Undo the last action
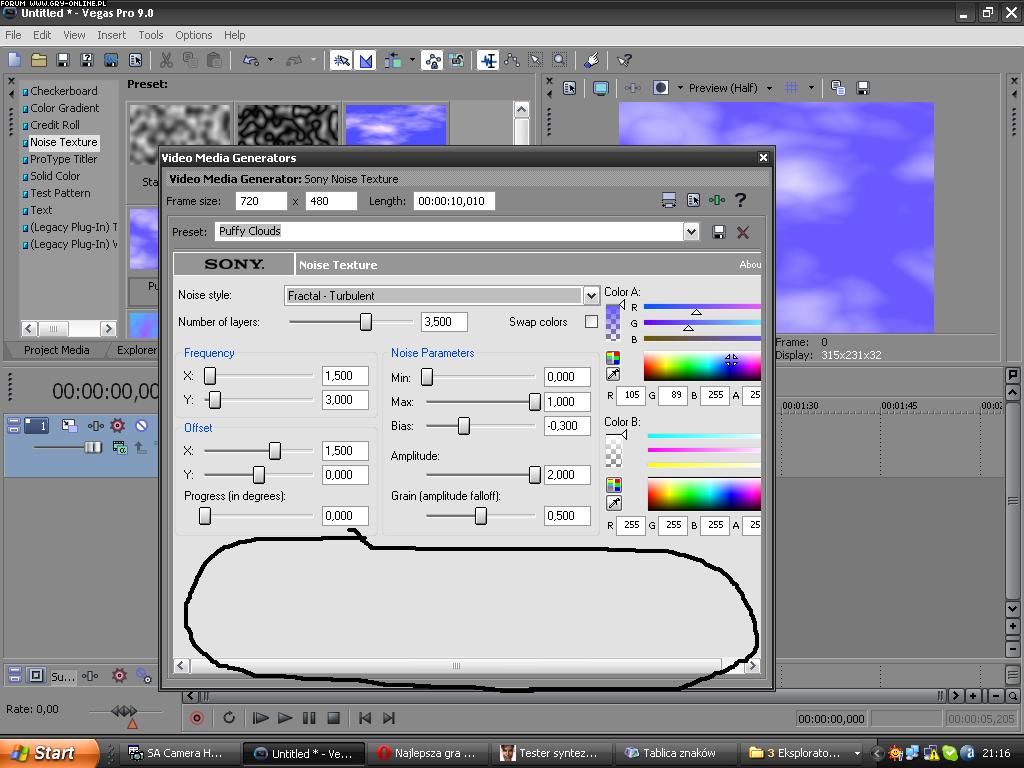 click(x=251, y=61)
